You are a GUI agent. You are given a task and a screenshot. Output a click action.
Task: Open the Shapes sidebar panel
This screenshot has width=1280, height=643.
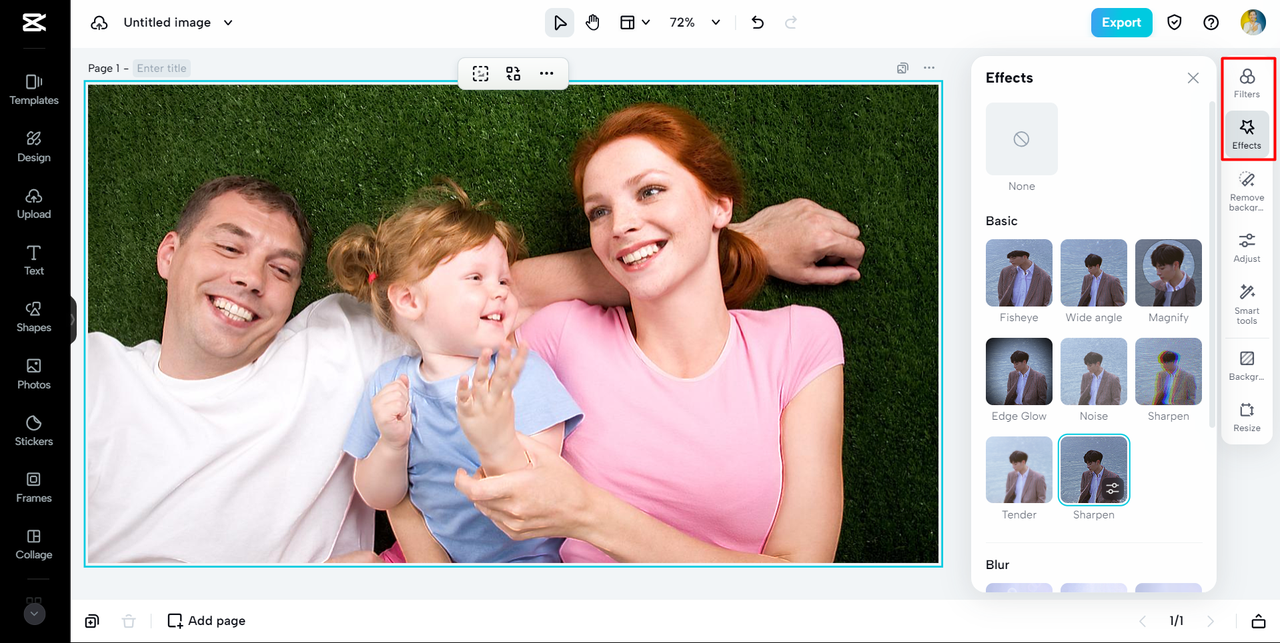coord(34,317)
